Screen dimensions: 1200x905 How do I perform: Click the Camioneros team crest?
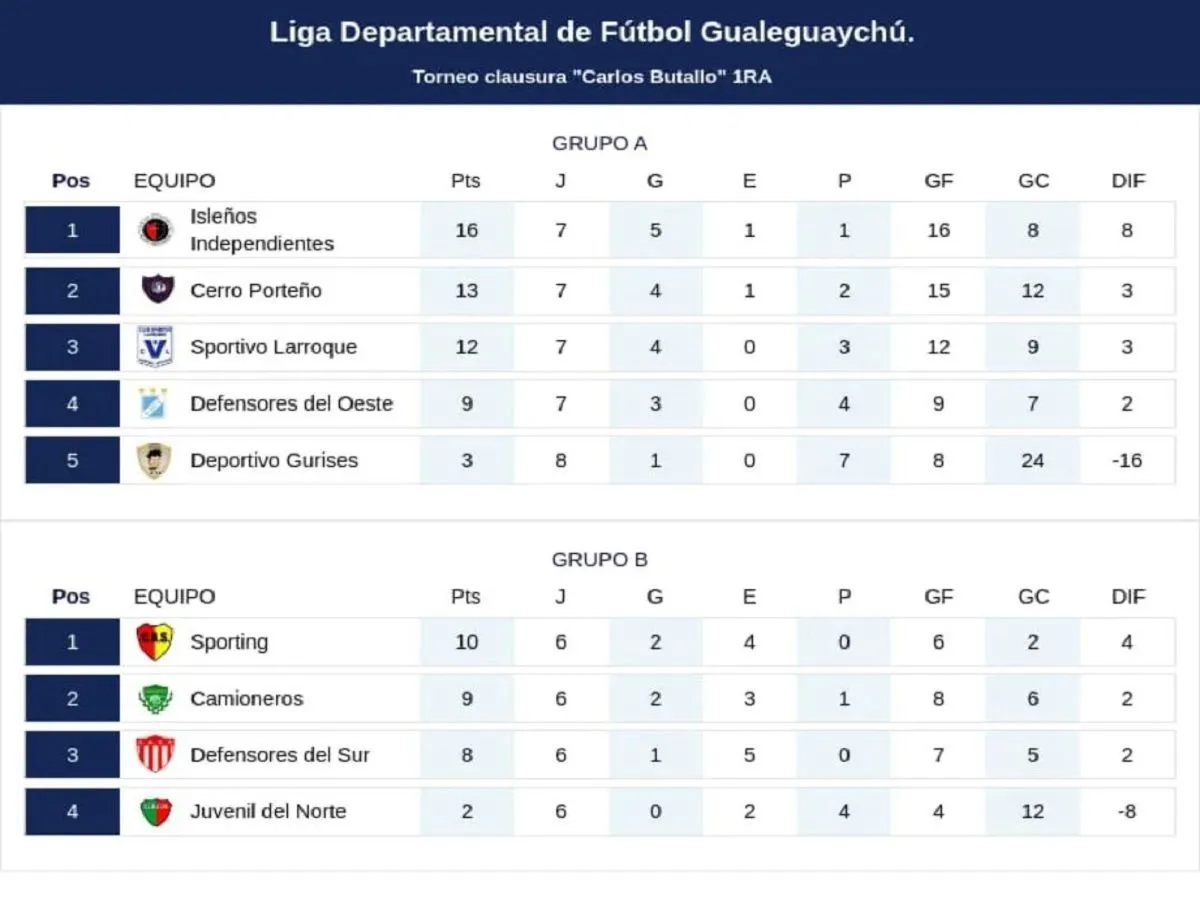[155, 699]
